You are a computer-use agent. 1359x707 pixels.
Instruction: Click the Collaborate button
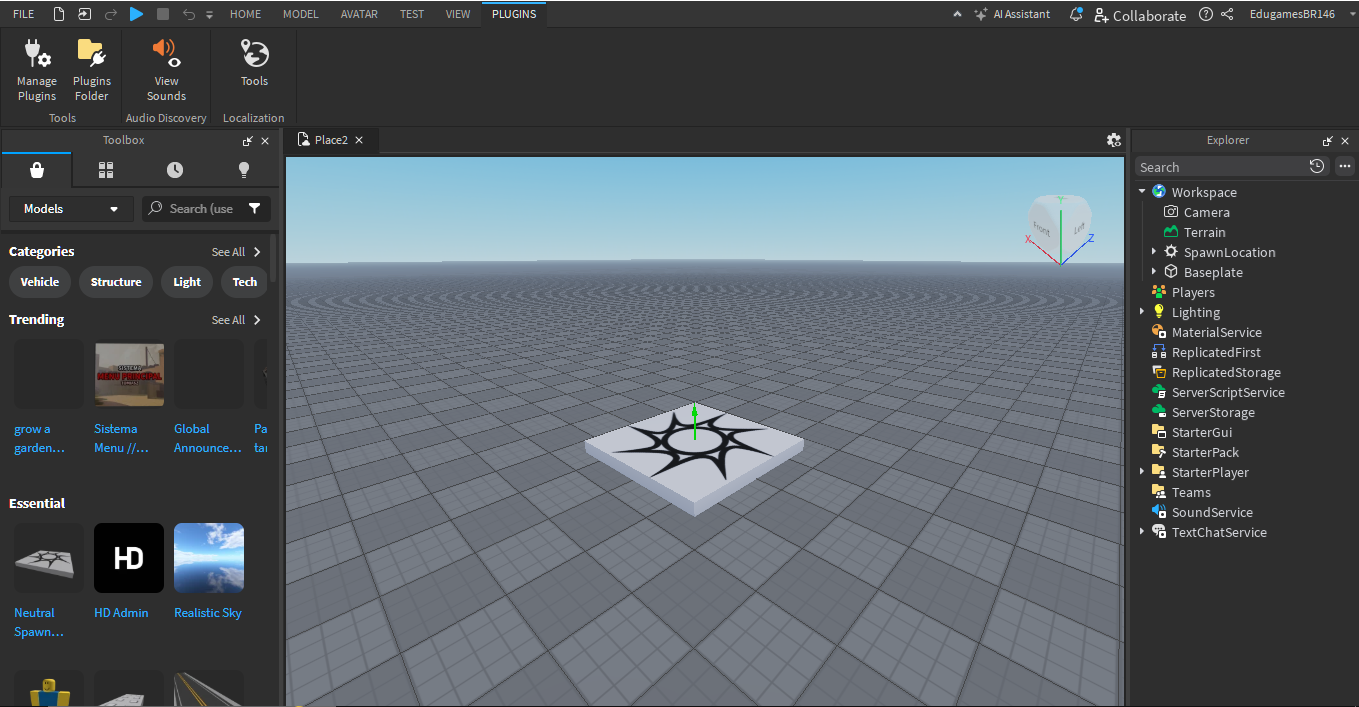[1140, 15]
